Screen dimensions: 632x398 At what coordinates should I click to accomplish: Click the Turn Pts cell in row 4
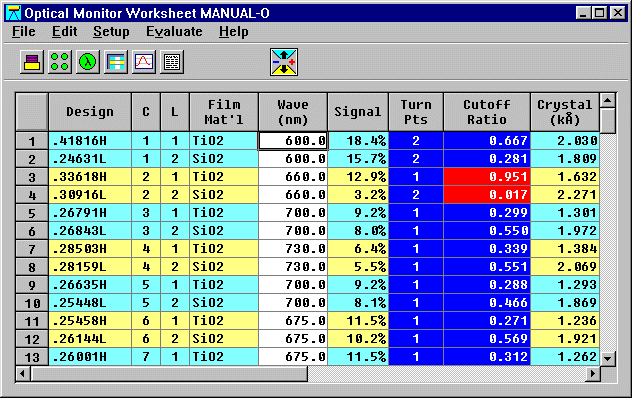point(416,195)
